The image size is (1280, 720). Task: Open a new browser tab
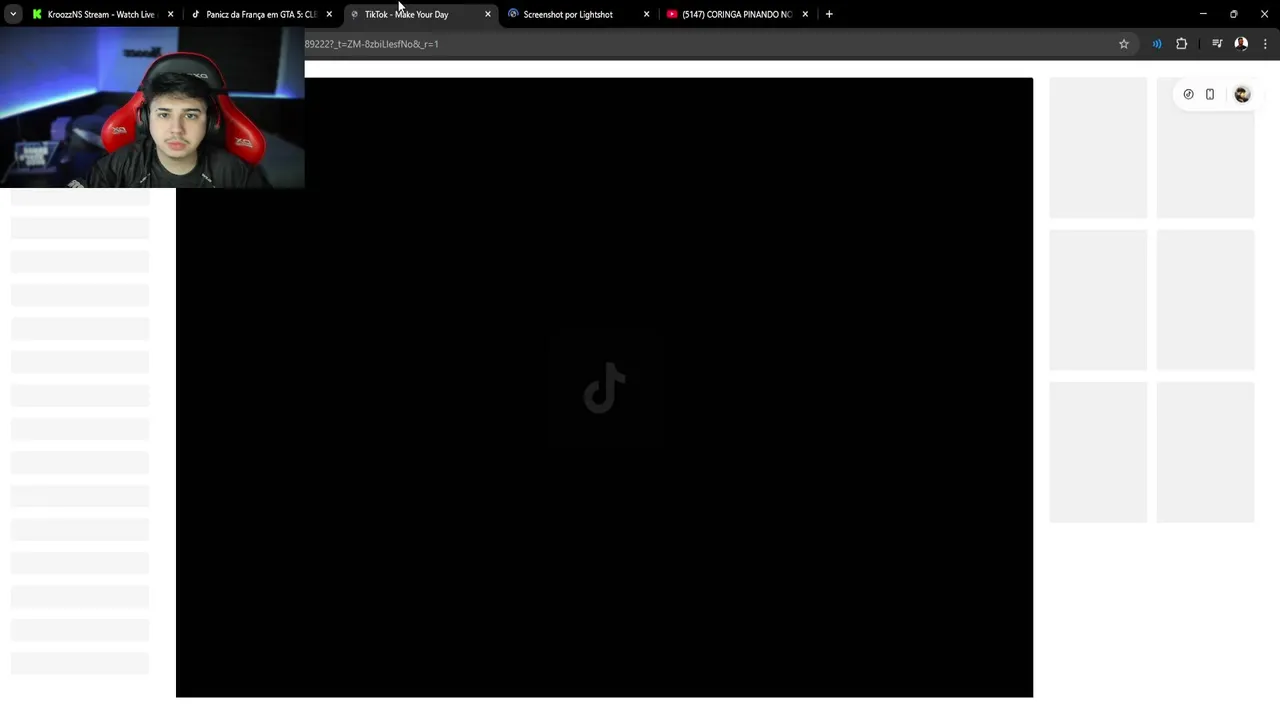[829, 14]
